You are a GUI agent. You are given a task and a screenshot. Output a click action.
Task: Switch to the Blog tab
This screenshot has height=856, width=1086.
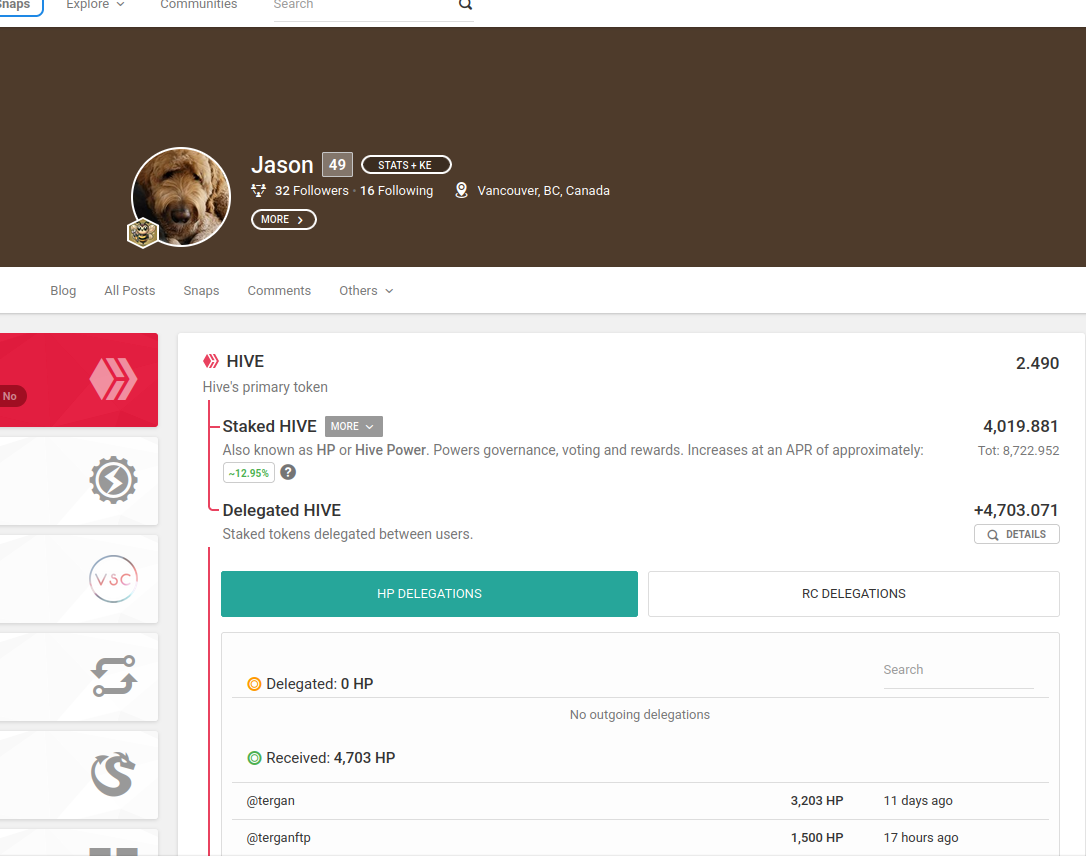[63, 291]
